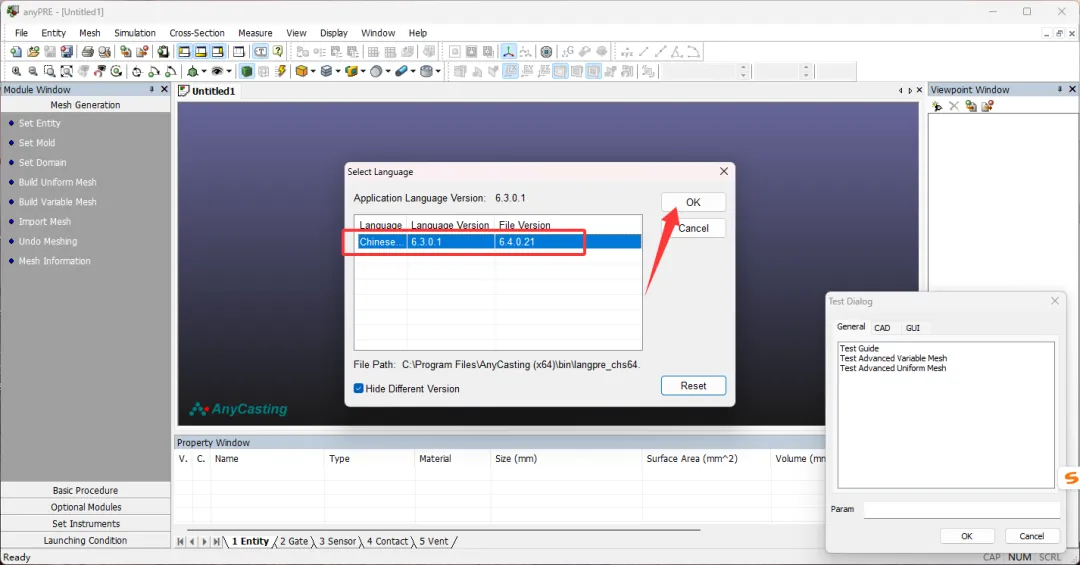Click the clipboard icon in top toolbar

pyautogui.click(x=163, y=52)
